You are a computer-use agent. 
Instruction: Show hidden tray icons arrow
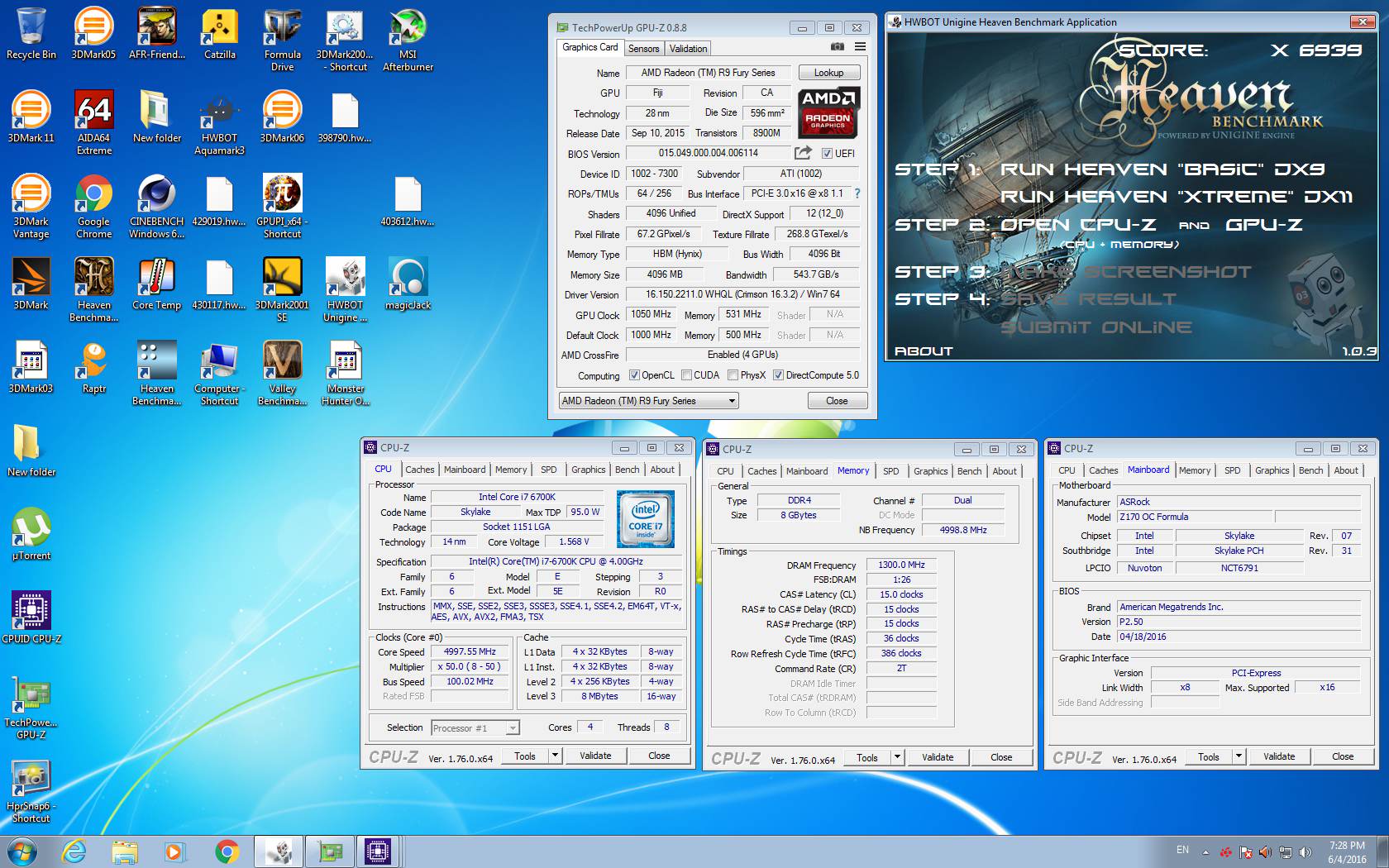pos(1205,851)
